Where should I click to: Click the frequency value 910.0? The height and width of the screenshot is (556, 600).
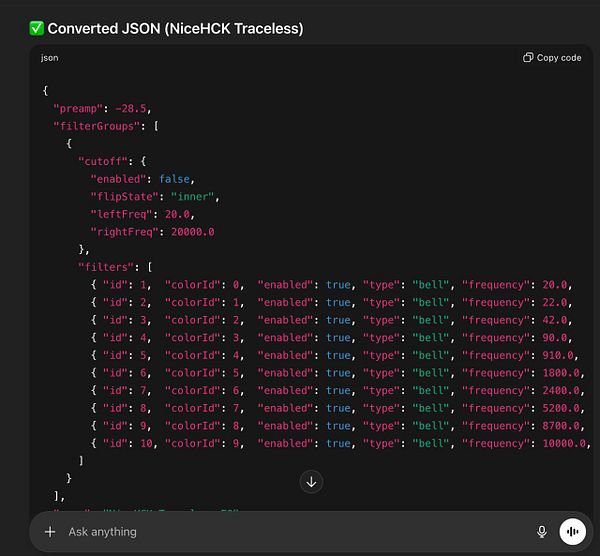pos(558,355)
